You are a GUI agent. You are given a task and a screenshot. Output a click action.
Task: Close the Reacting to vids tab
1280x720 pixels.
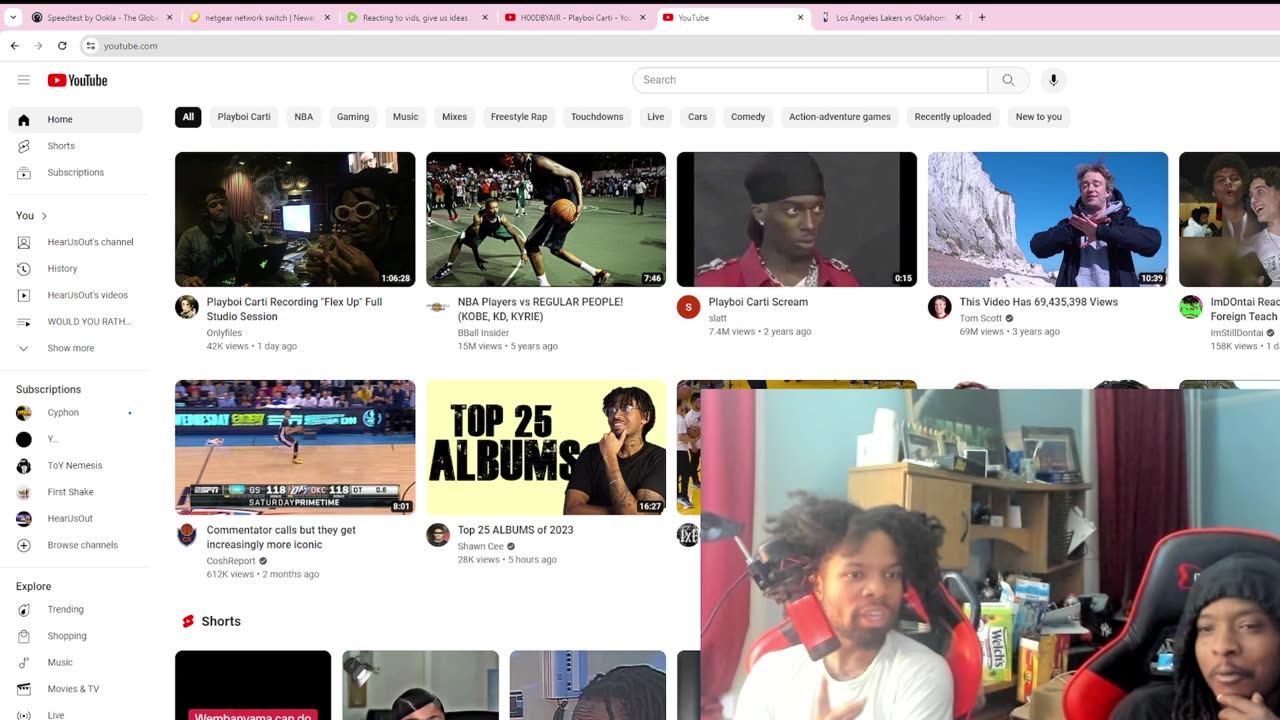[x=485, y=17]
